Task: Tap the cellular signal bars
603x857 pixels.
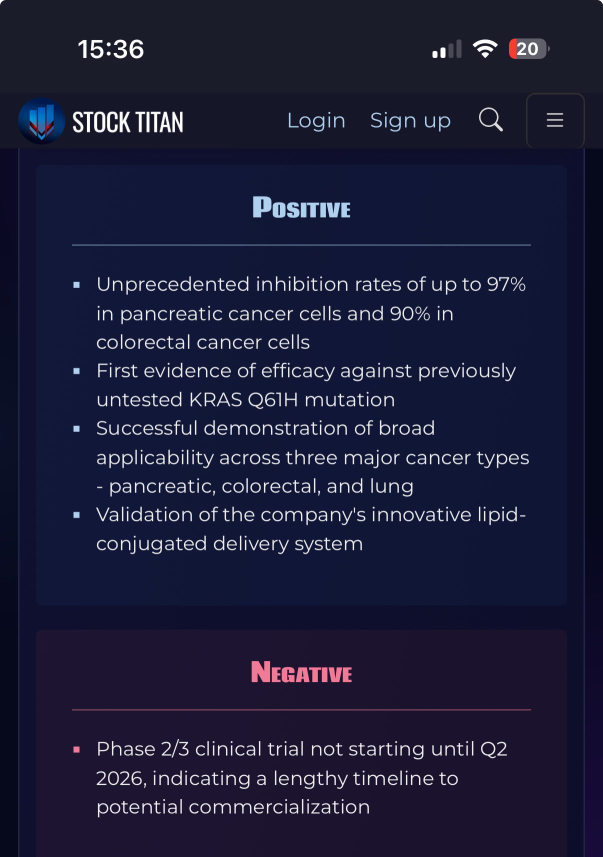Action: [447, 49]
